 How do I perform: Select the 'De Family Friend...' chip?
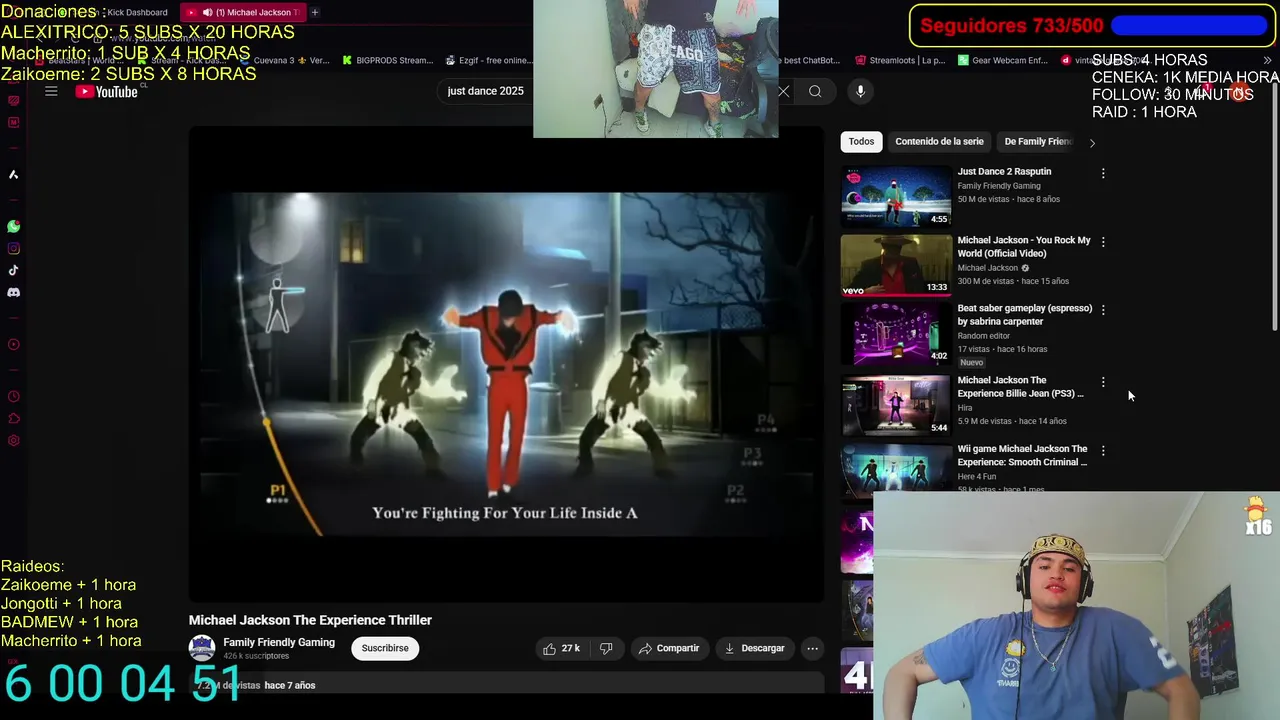pos(1037,142)
